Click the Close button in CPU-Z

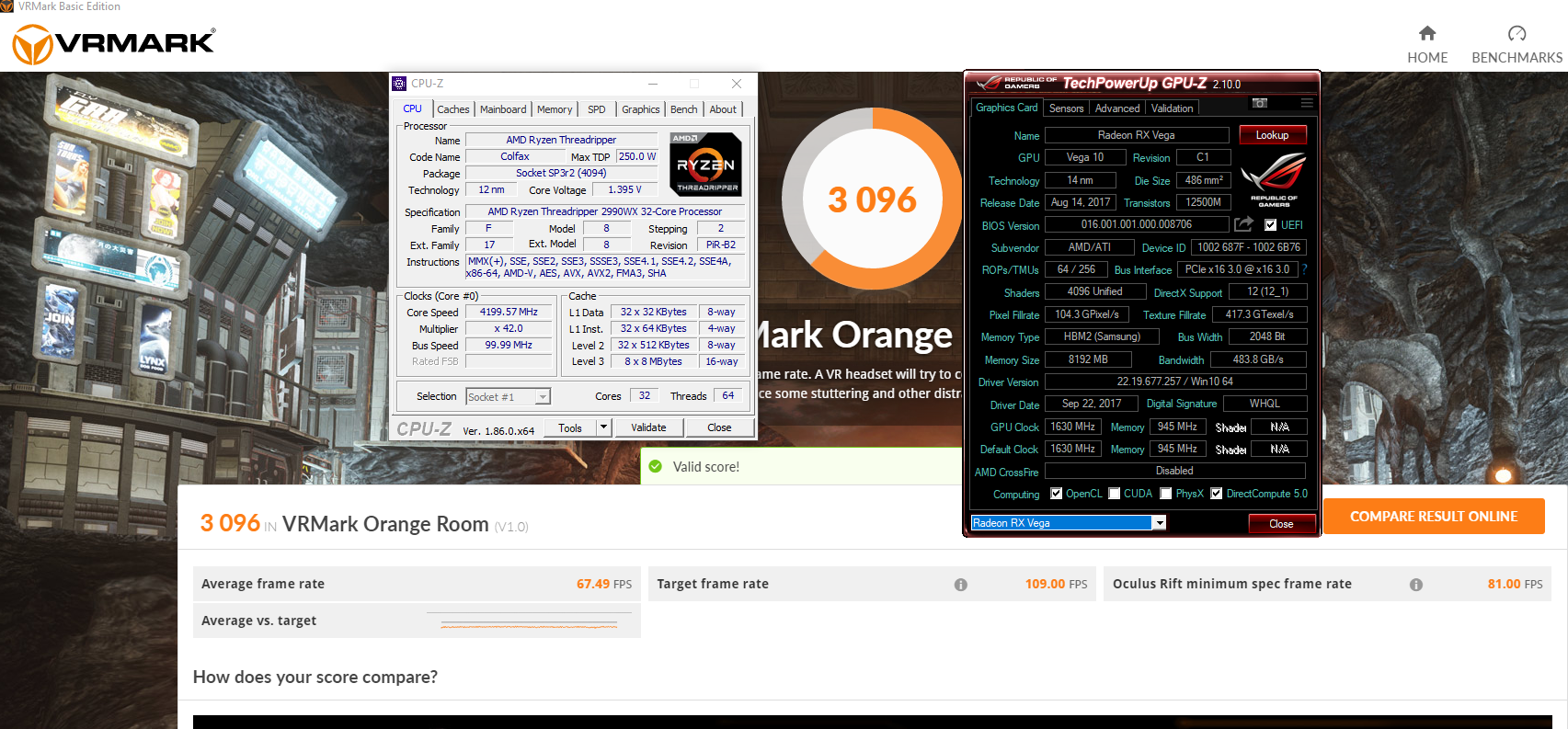[719, 427]
